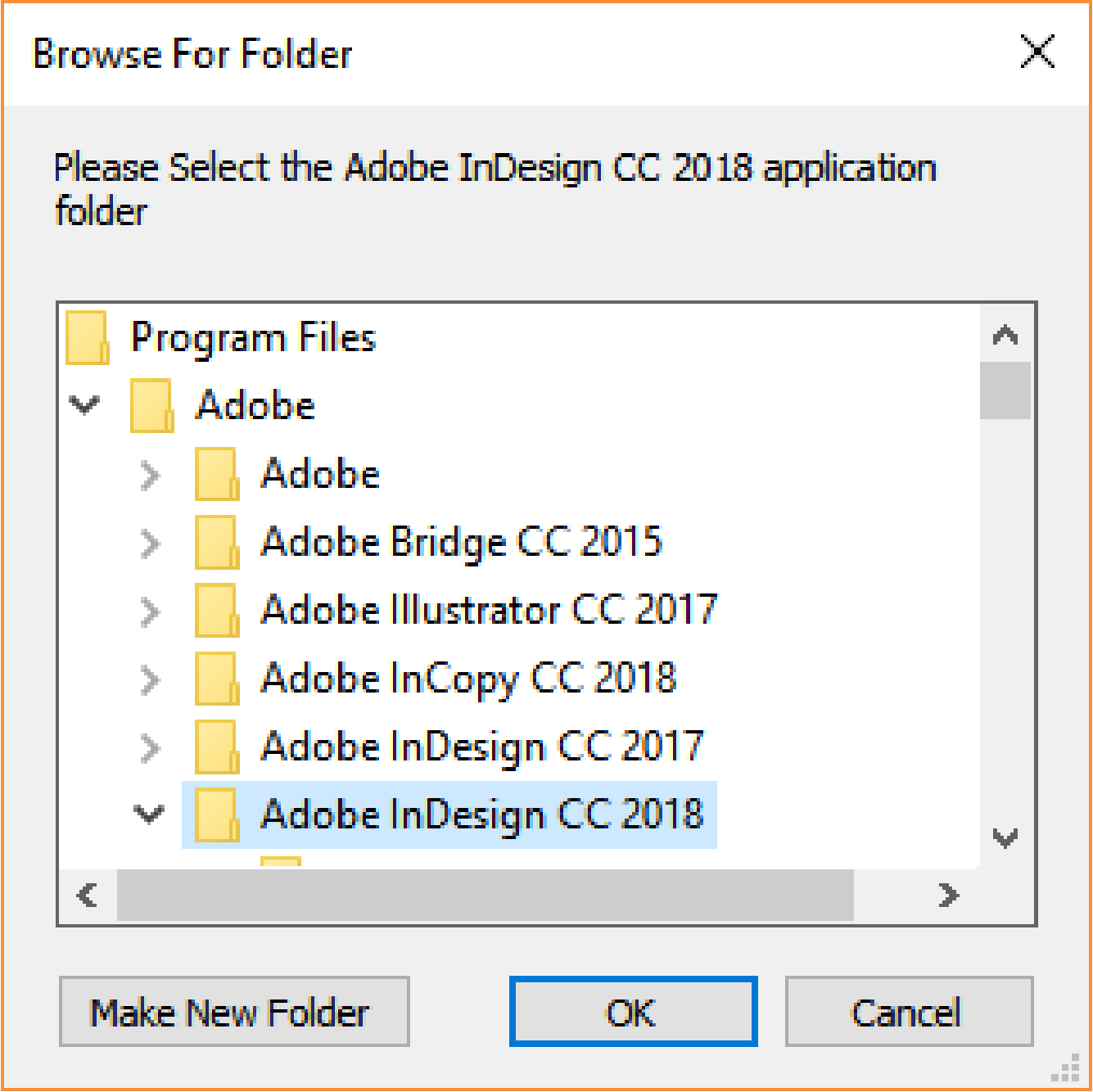Close the Browse For Folder dialog
The width and height of the screenshot is (1093, 1092).
1037,52
